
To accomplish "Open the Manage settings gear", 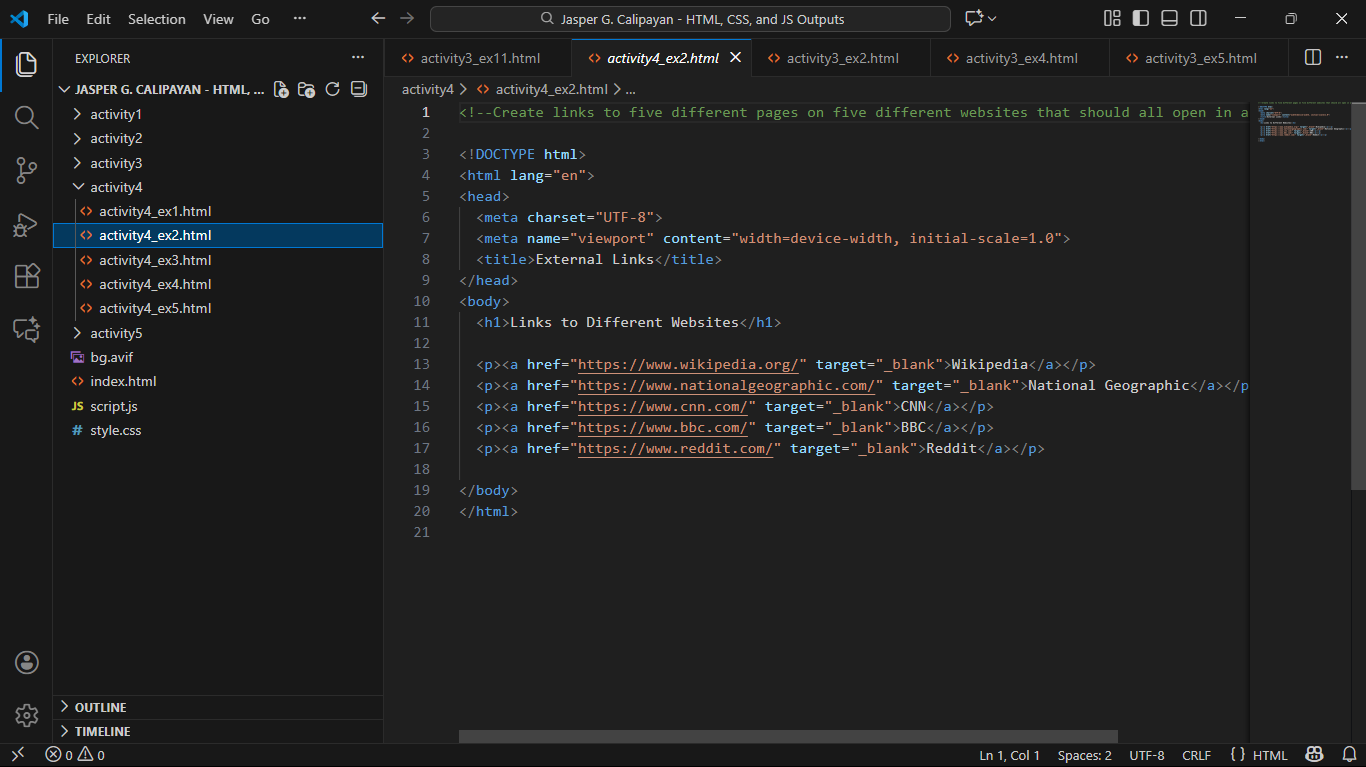I will (27, 715).
